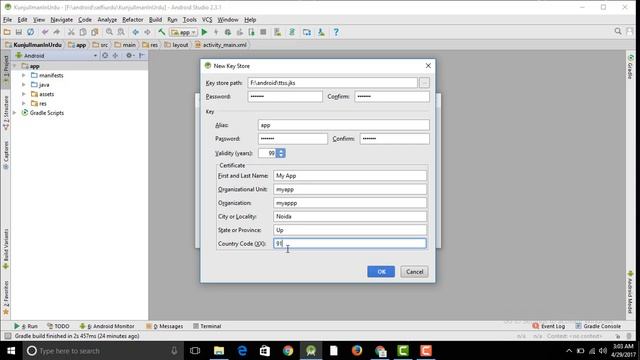Click the Debug app bug icon

228,32
